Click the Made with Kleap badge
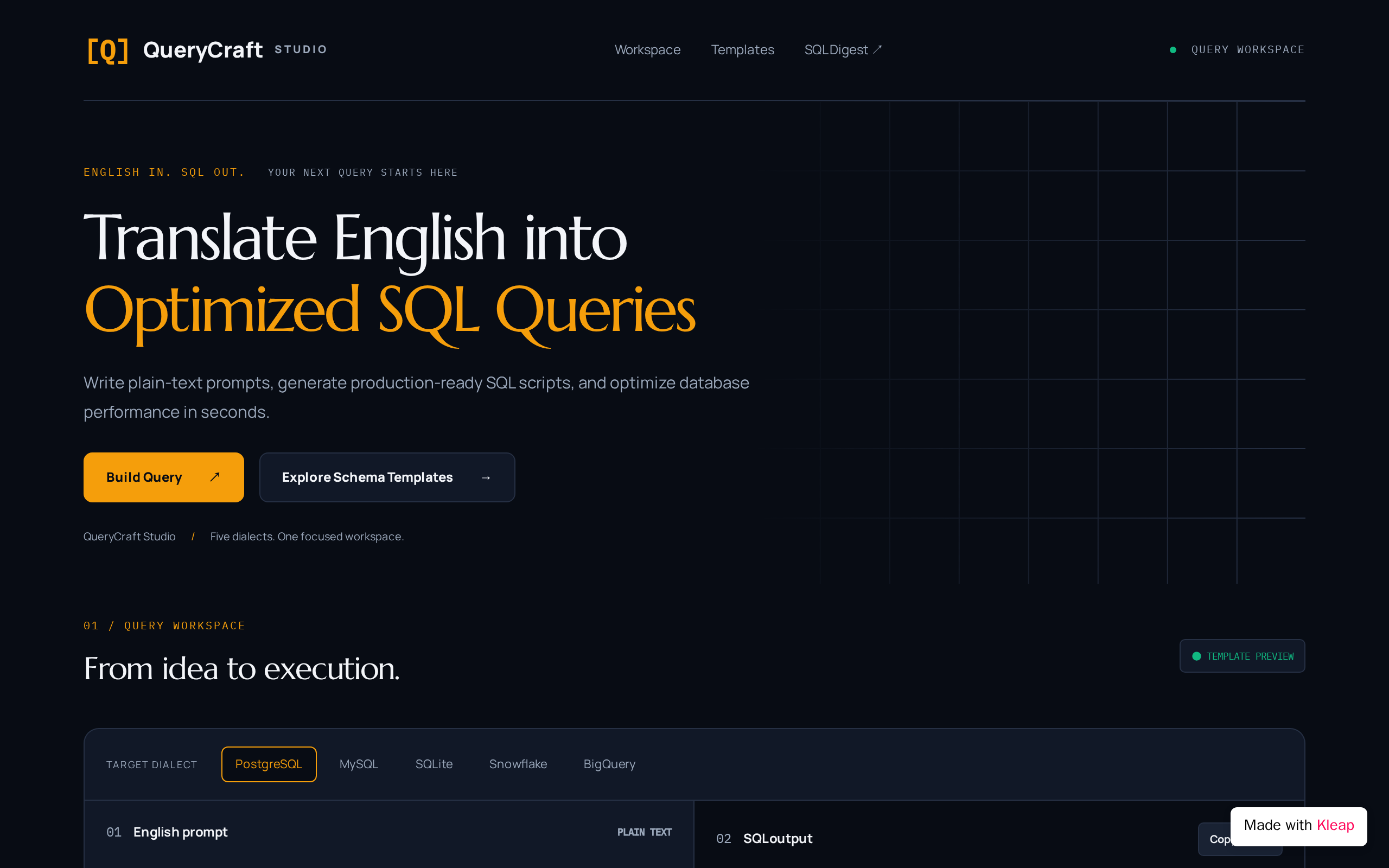Viewport: 1389px width, 868px height. [1298, 826]
